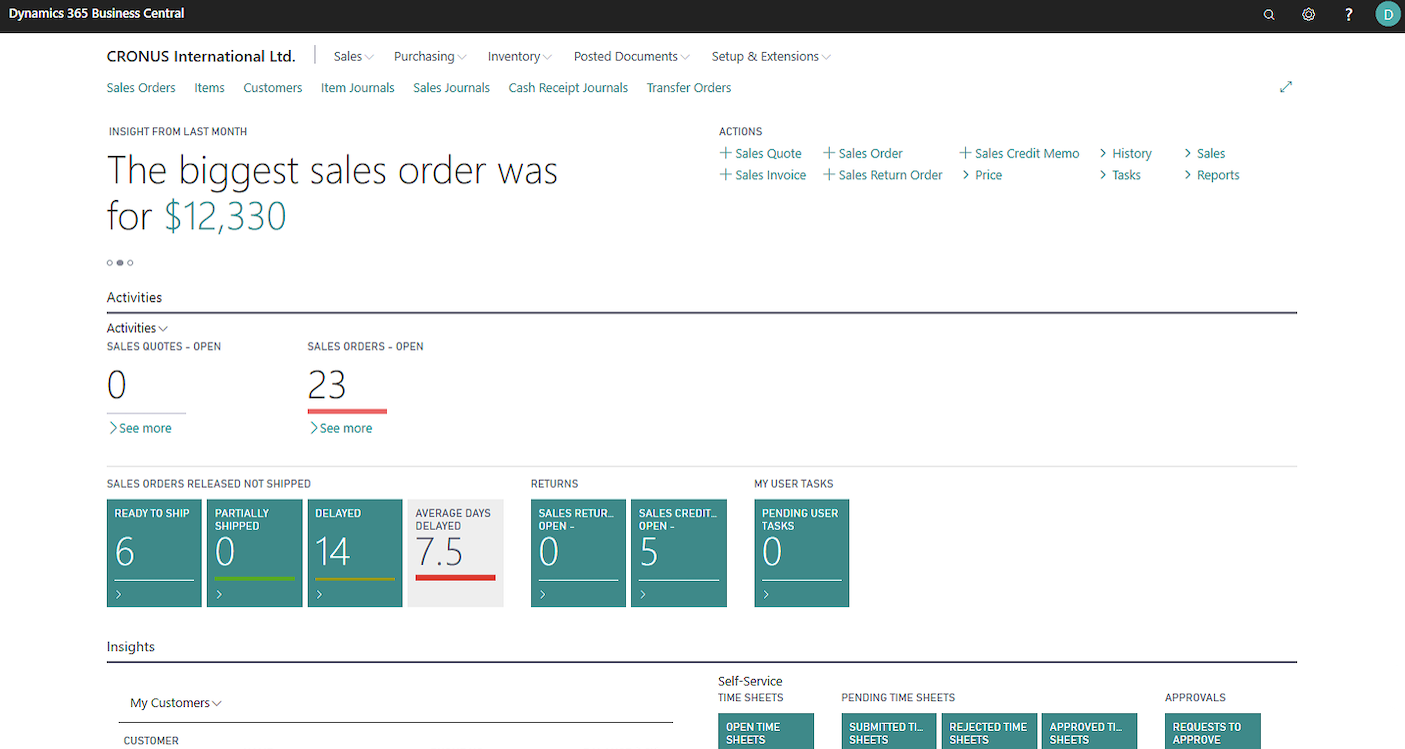Open the Sales Journals navigation link

[451, 88]
